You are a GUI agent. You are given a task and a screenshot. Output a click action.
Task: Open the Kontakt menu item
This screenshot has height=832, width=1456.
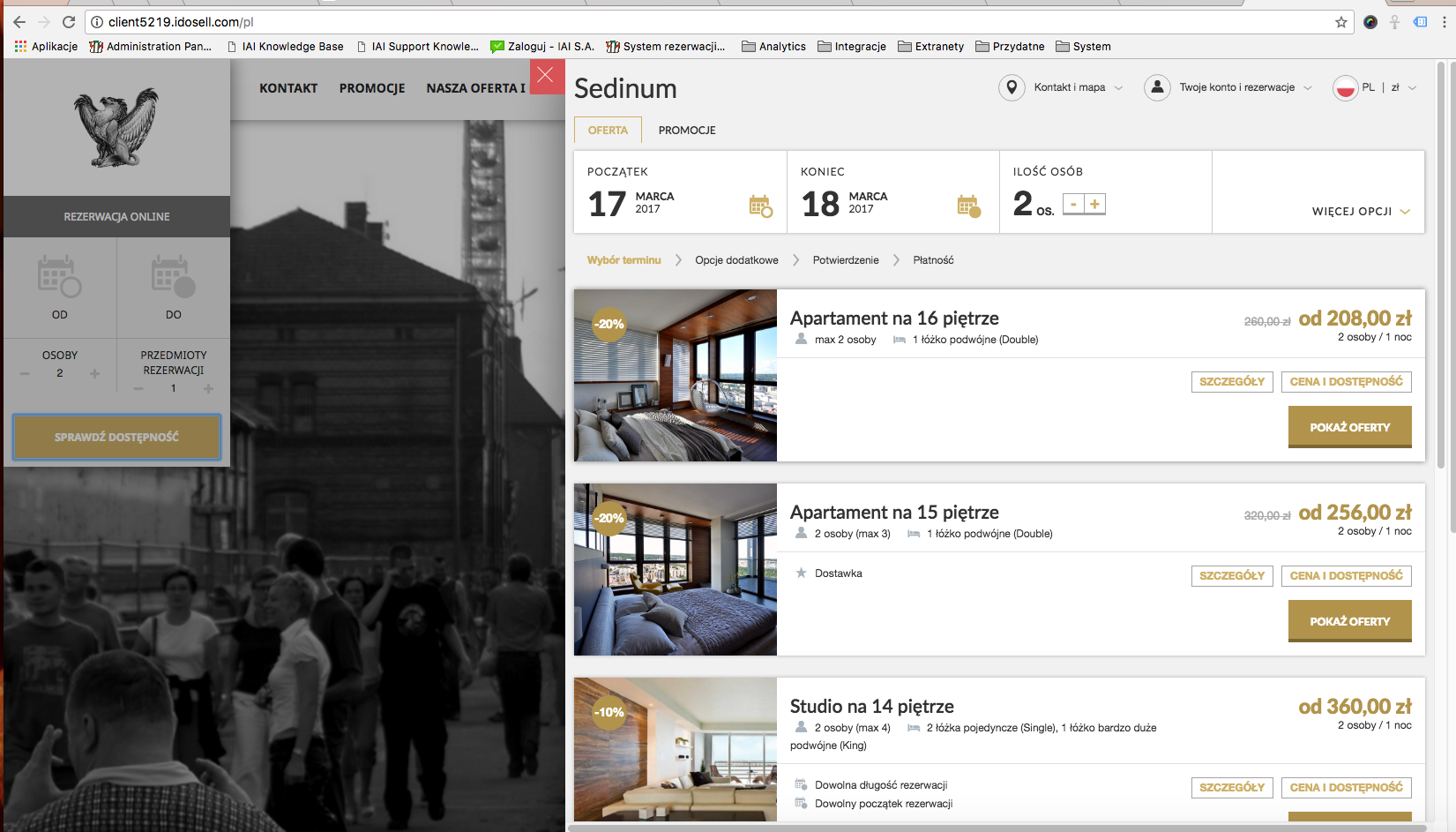[x=288, y=88]
